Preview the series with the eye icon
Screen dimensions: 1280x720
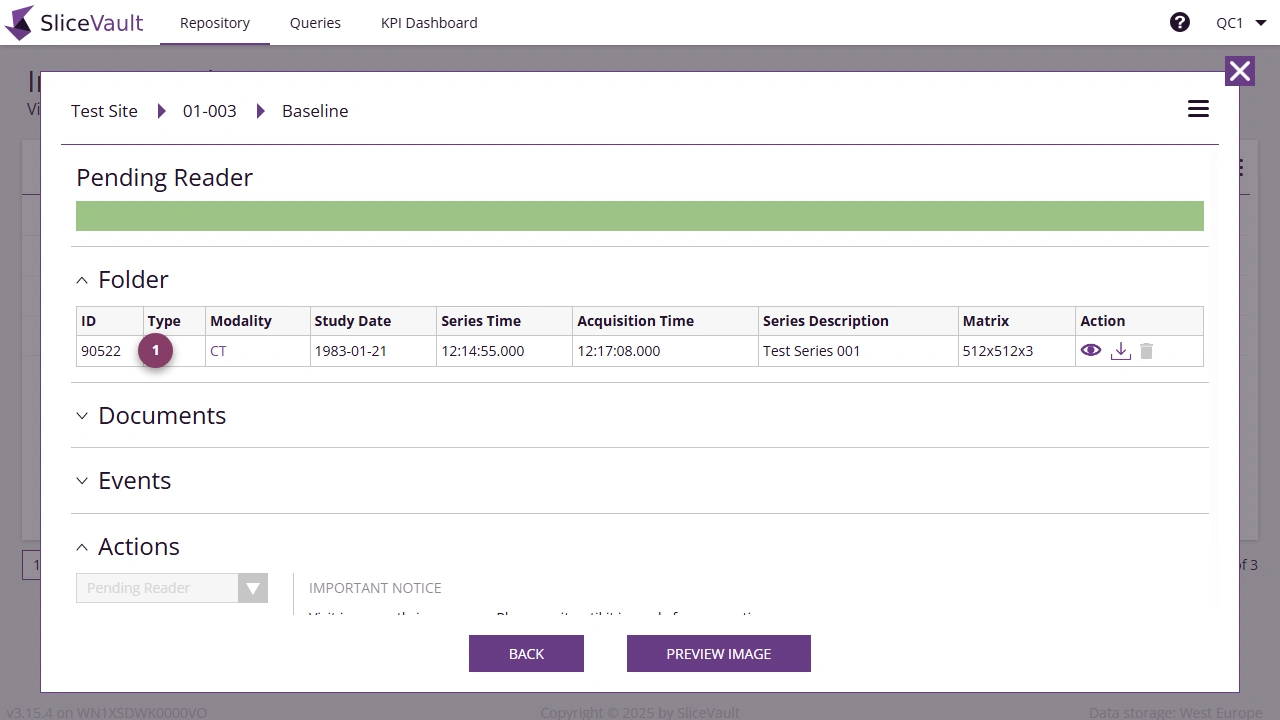[1091, 351]
